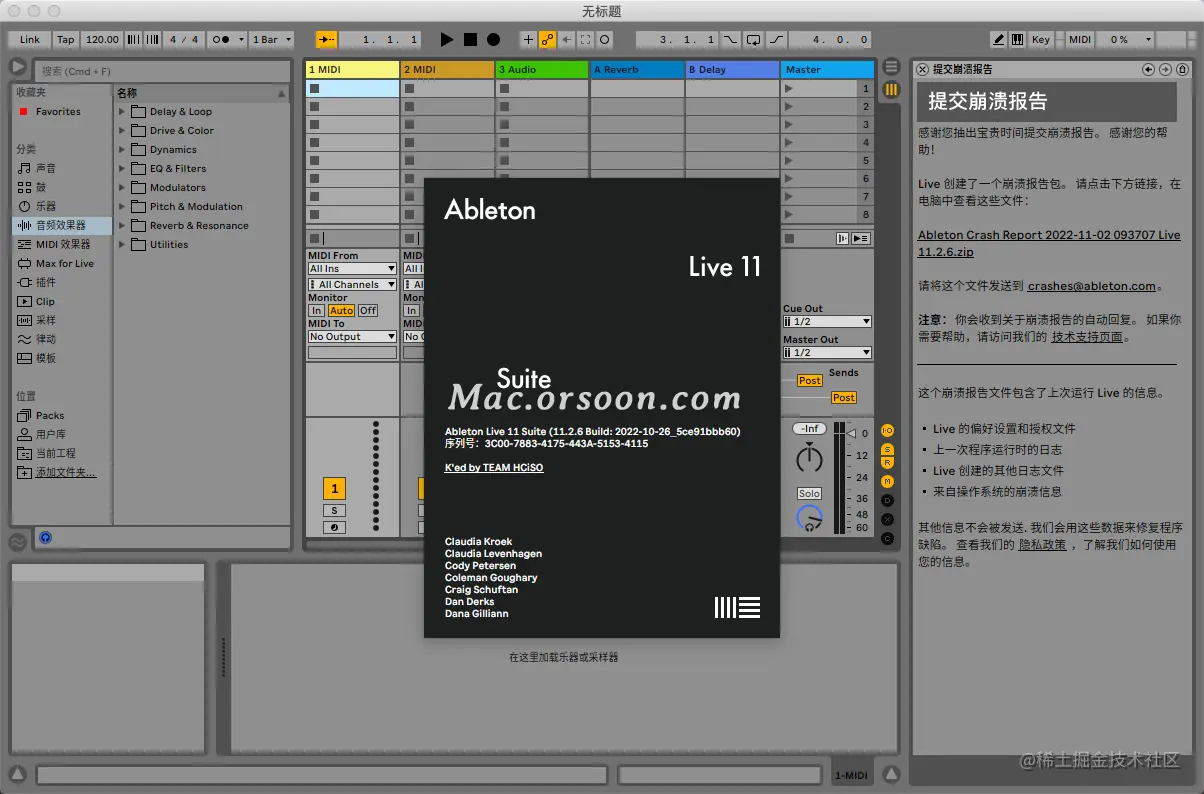
Task: Click the browser search field
Action: [x=162, y=71]
